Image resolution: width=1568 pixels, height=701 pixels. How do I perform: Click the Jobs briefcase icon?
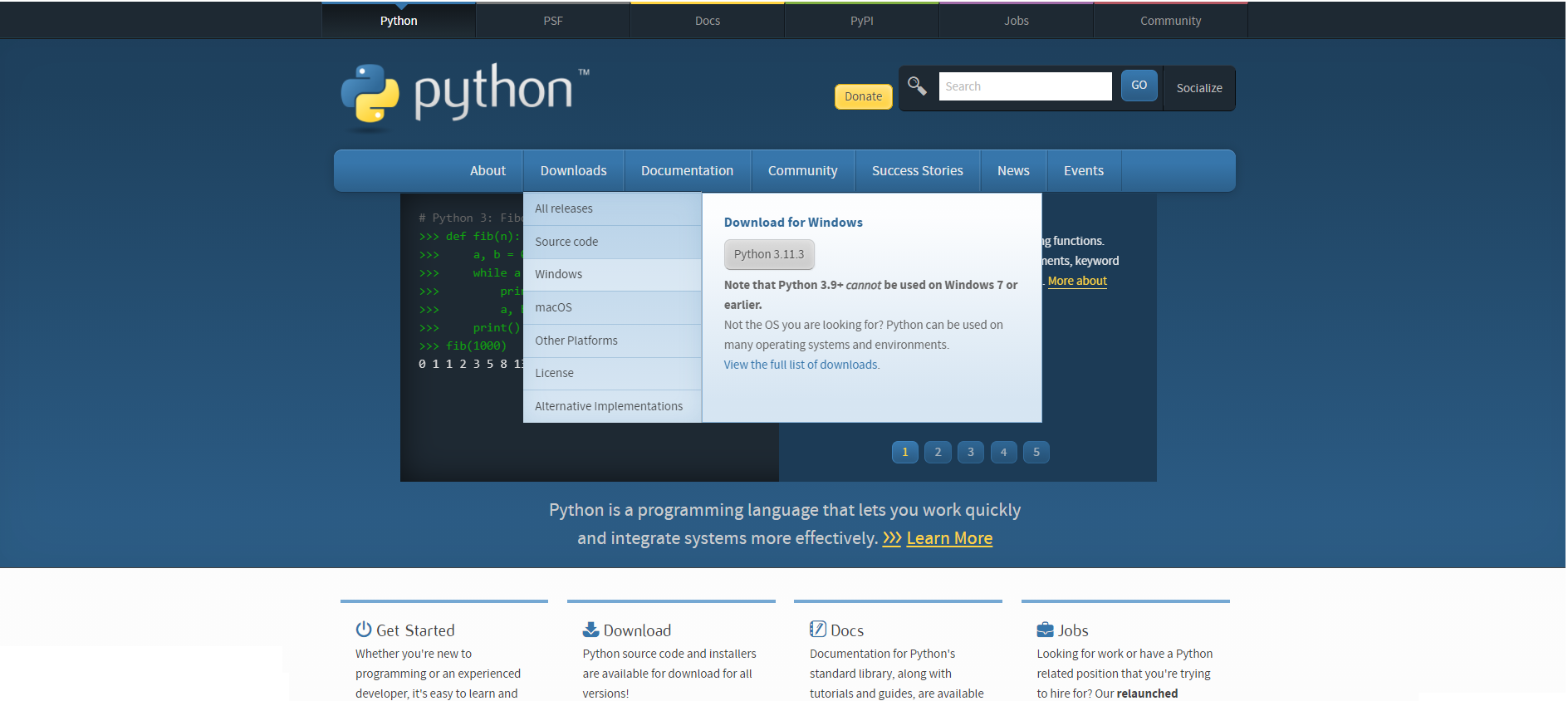click(x=1045, y=630)
